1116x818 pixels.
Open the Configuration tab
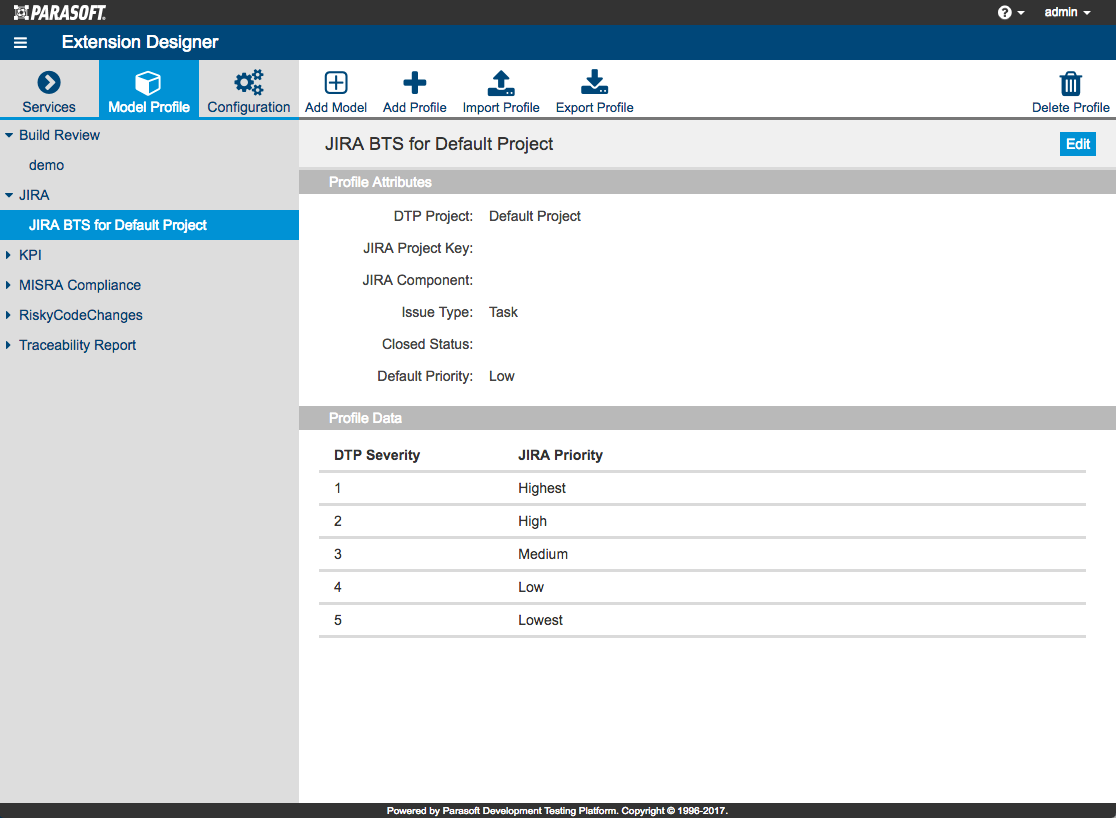(x=248, y=89)
